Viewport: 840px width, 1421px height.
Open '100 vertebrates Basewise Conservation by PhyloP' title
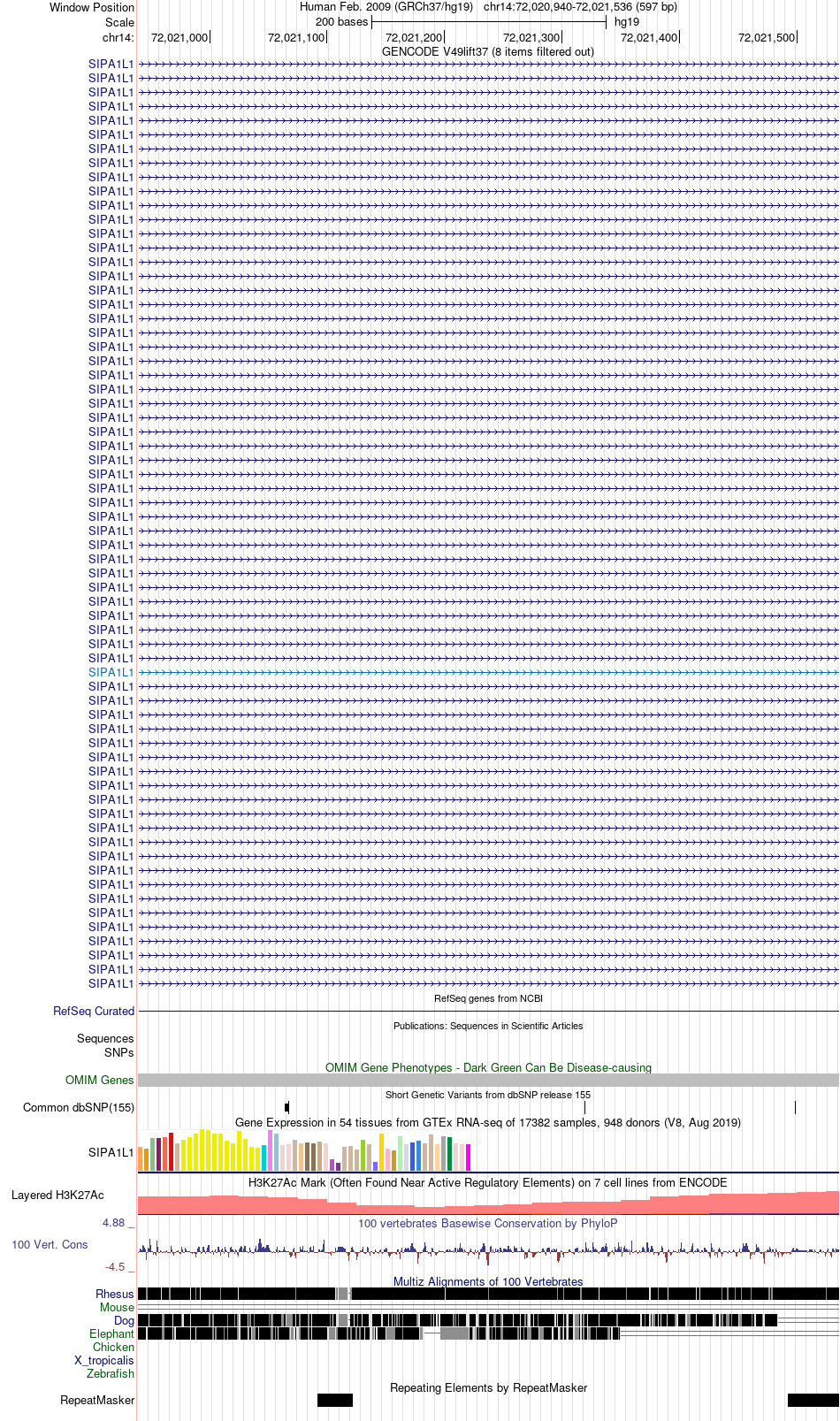coord(488,1223)
